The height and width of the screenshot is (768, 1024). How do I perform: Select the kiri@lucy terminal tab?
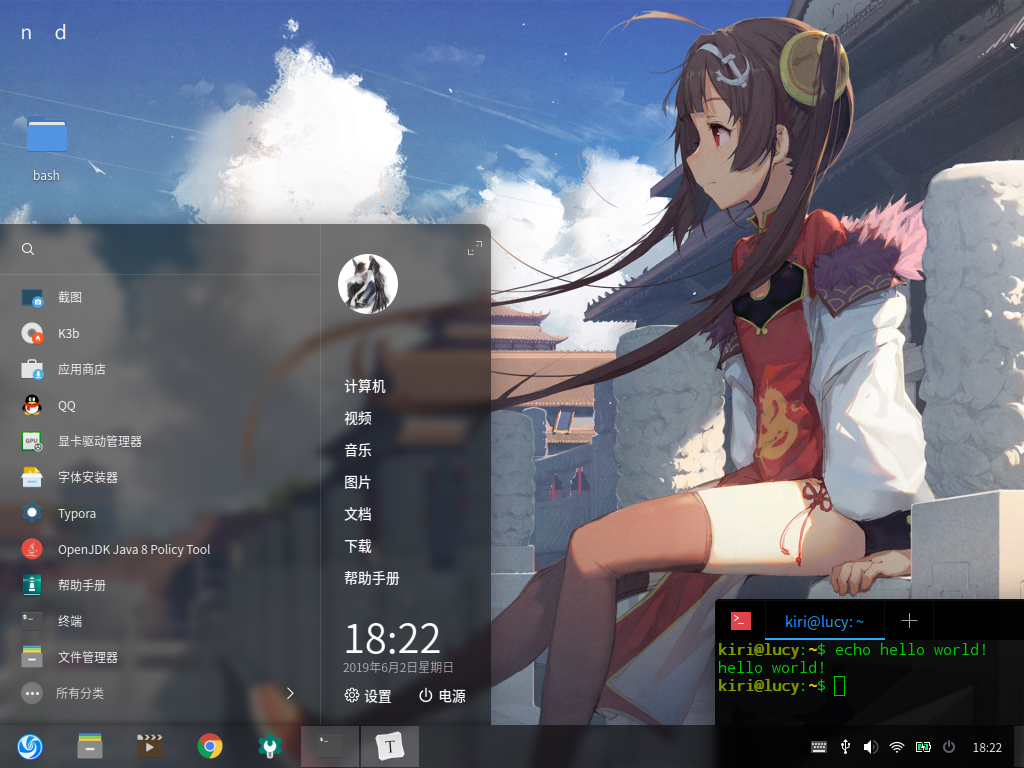824,621
